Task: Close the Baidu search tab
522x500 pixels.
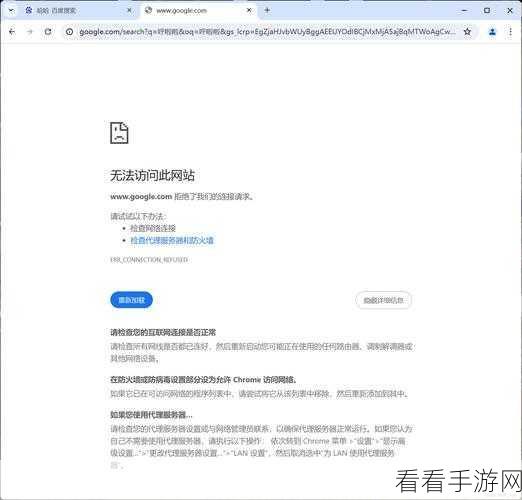Action: tap(130, 11)
